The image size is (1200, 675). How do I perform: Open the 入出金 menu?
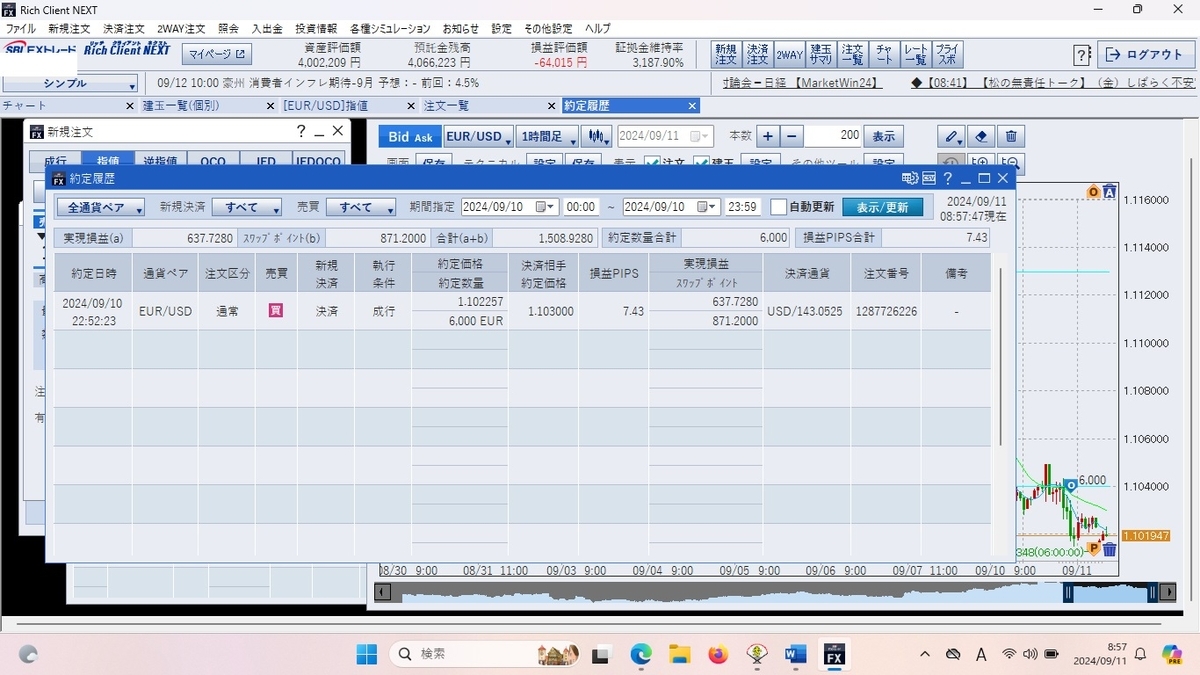click(x=267, y=29)
